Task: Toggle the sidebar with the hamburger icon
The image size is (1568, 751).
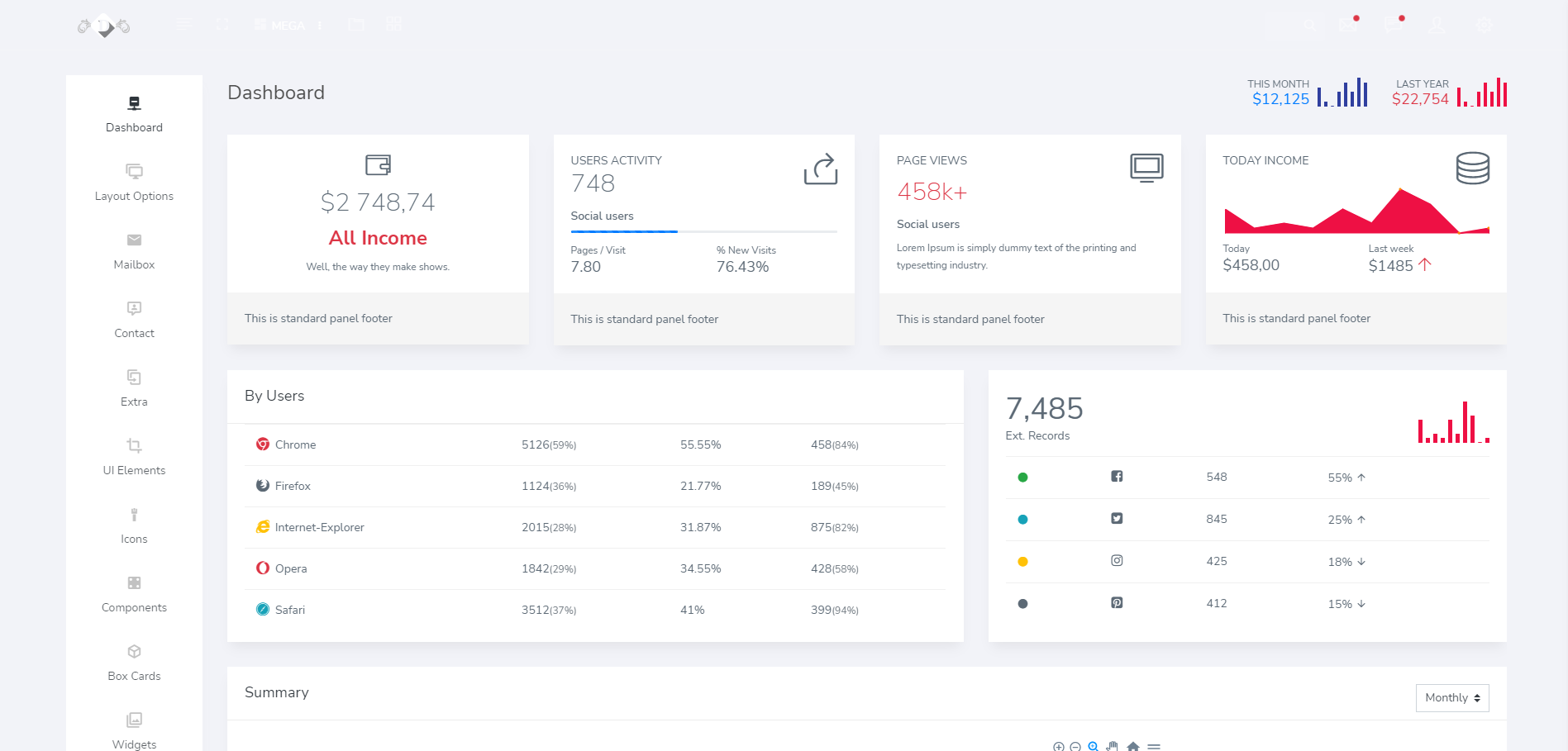Action: [183, 25]
